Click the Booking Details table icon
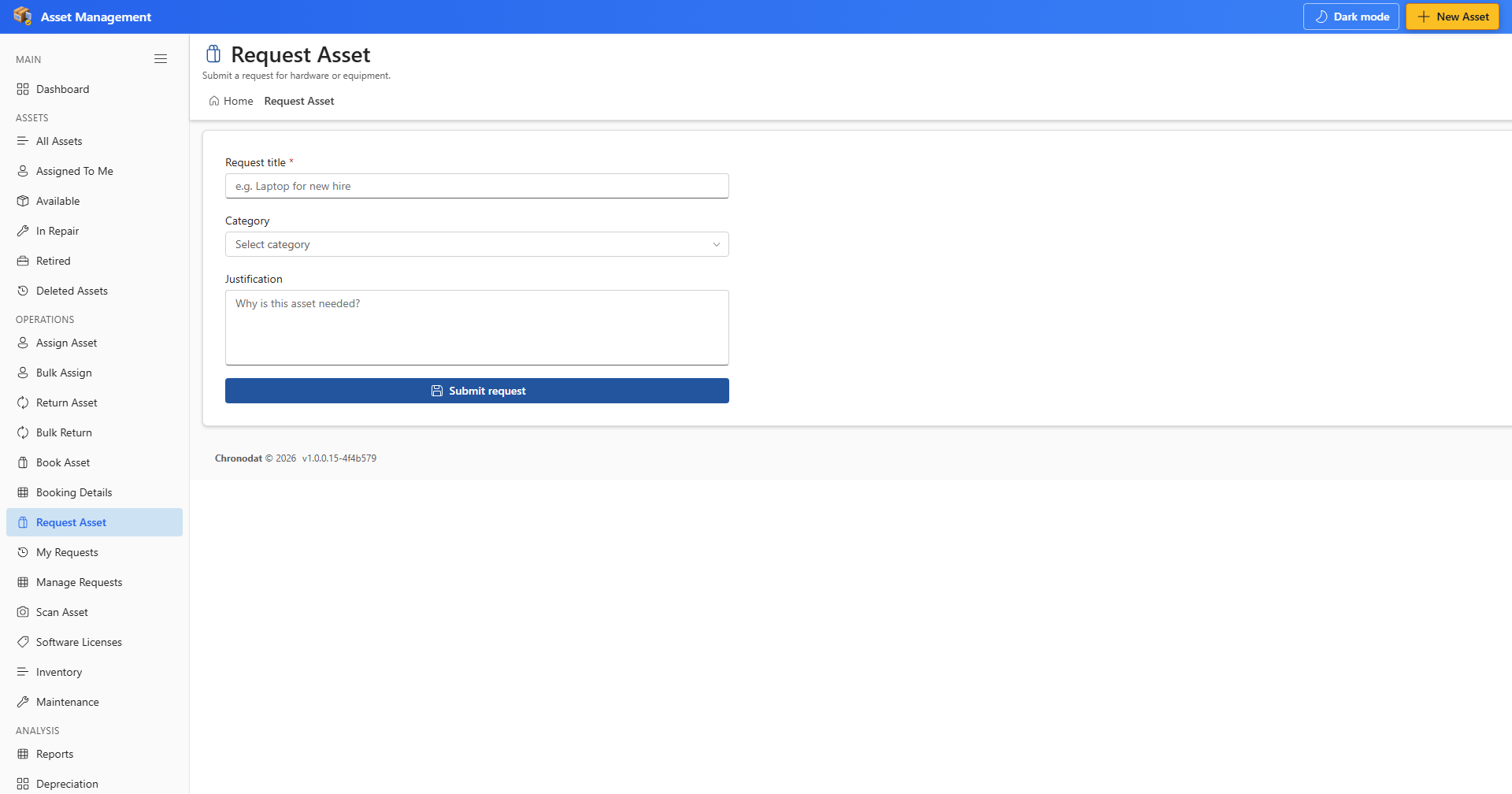This screenshot has width=1512, height=794. (x=23, y=492)
